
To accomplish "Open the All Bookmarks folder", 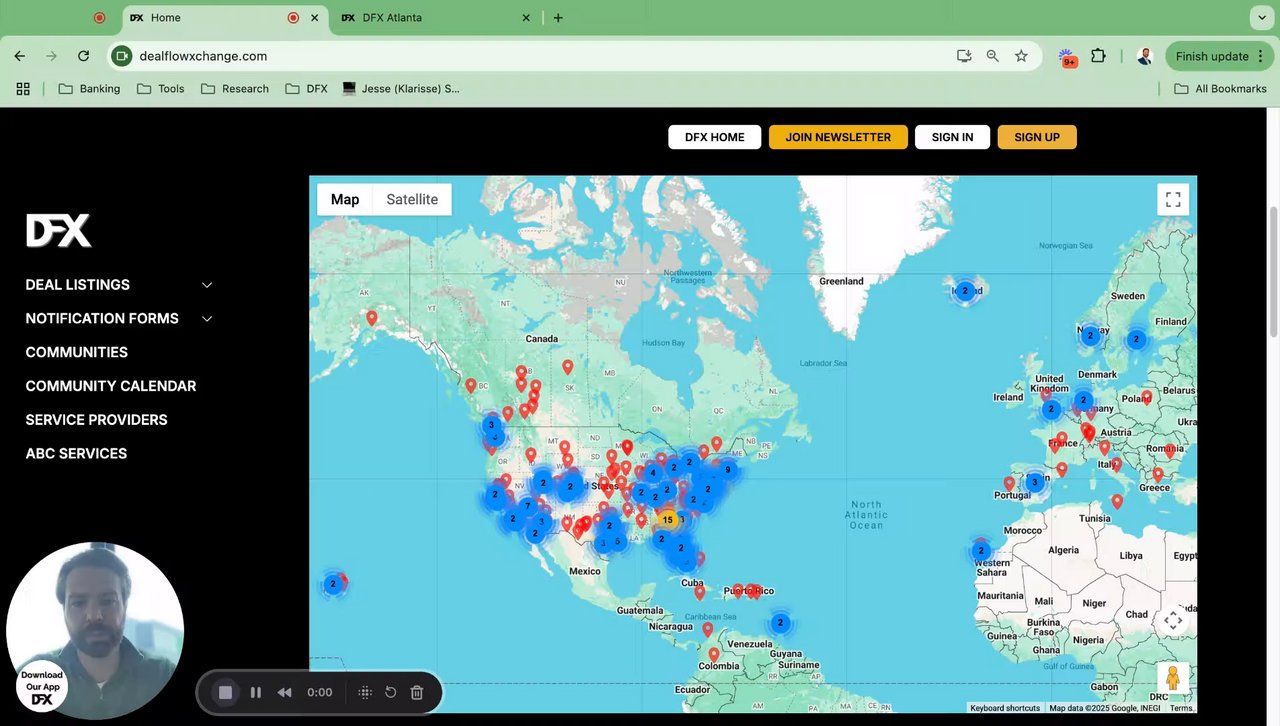I will (x=1220, y=89).
